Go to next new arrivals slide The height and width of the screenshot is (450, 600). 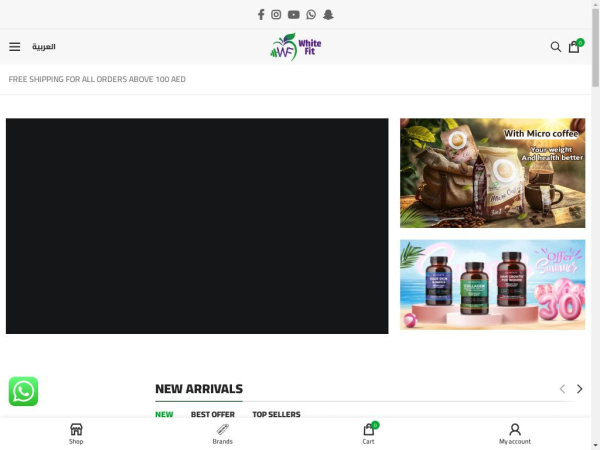[x=579, y=389]
